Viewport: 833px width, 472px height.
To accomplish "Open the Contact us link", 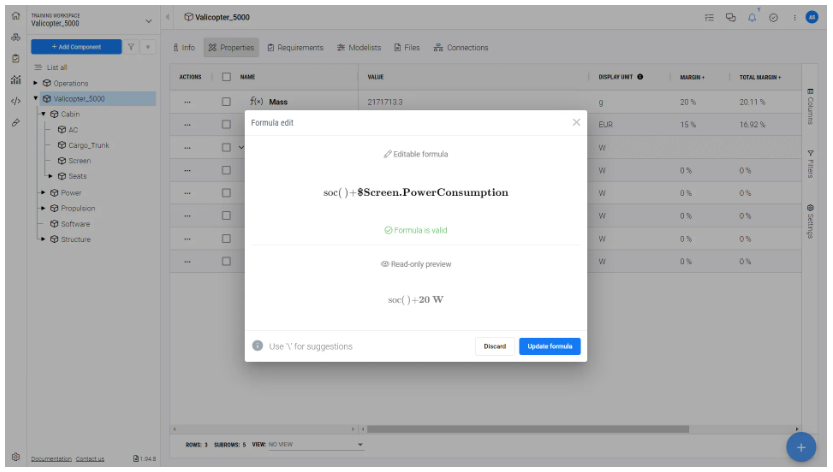I will point(90,459).
